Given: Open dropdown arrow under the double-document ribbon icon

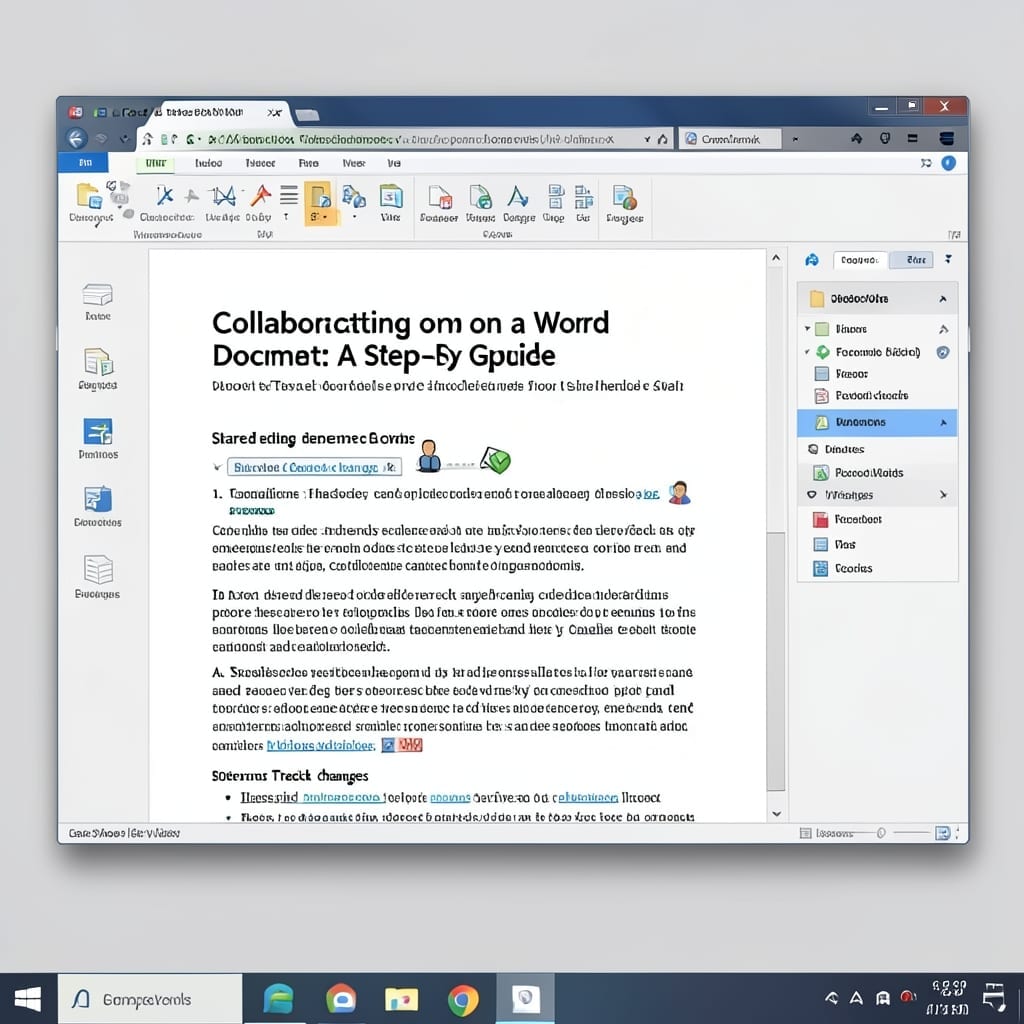Looking at the screenshot, I should (x=354, y=217).
